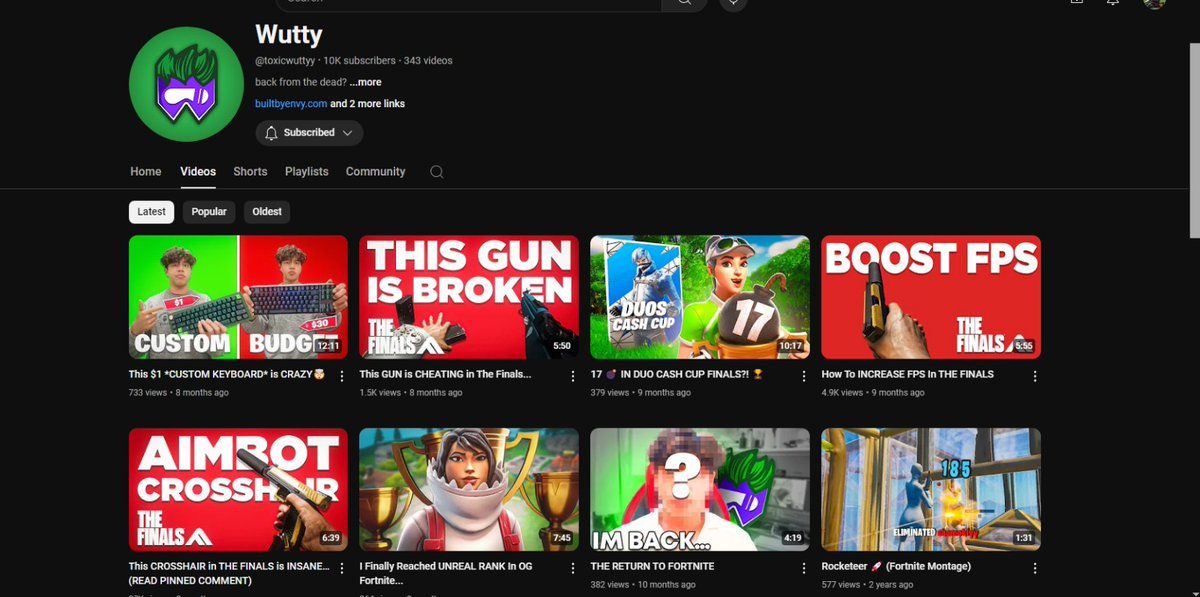
Task: Click the top Search input field
Action: point(466,3)
